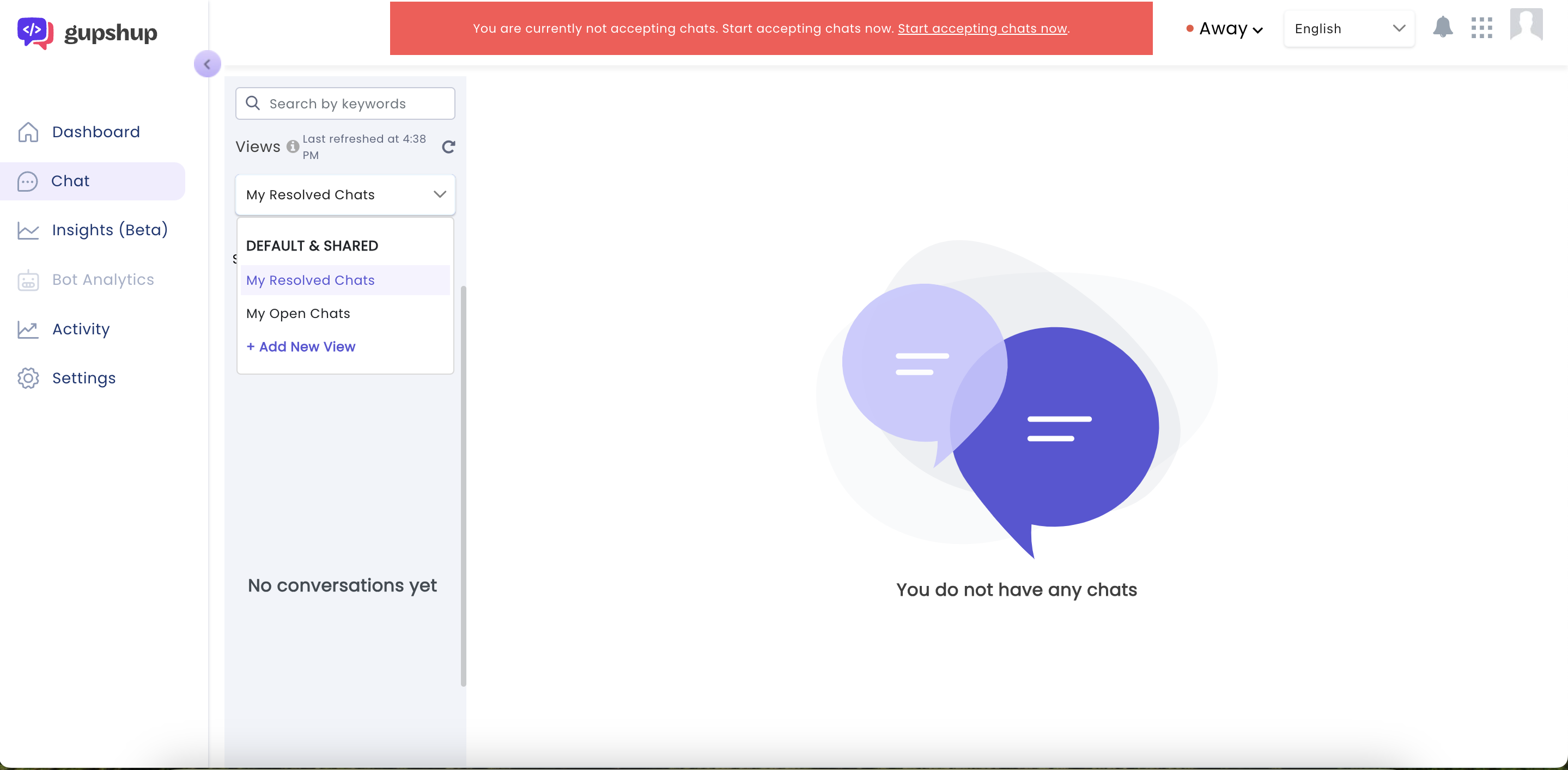Open Settings from the sidebar
This screenshot has width=1568, height=770.
tap(83, 378)
